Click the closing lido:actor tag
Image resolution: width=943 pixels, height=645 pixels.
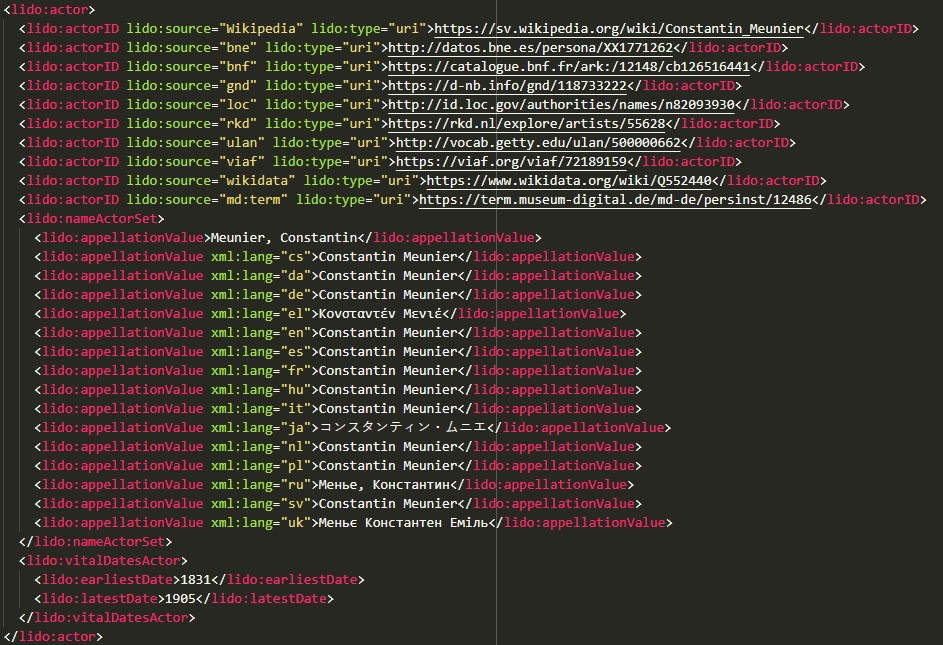(x=53, y=637)
